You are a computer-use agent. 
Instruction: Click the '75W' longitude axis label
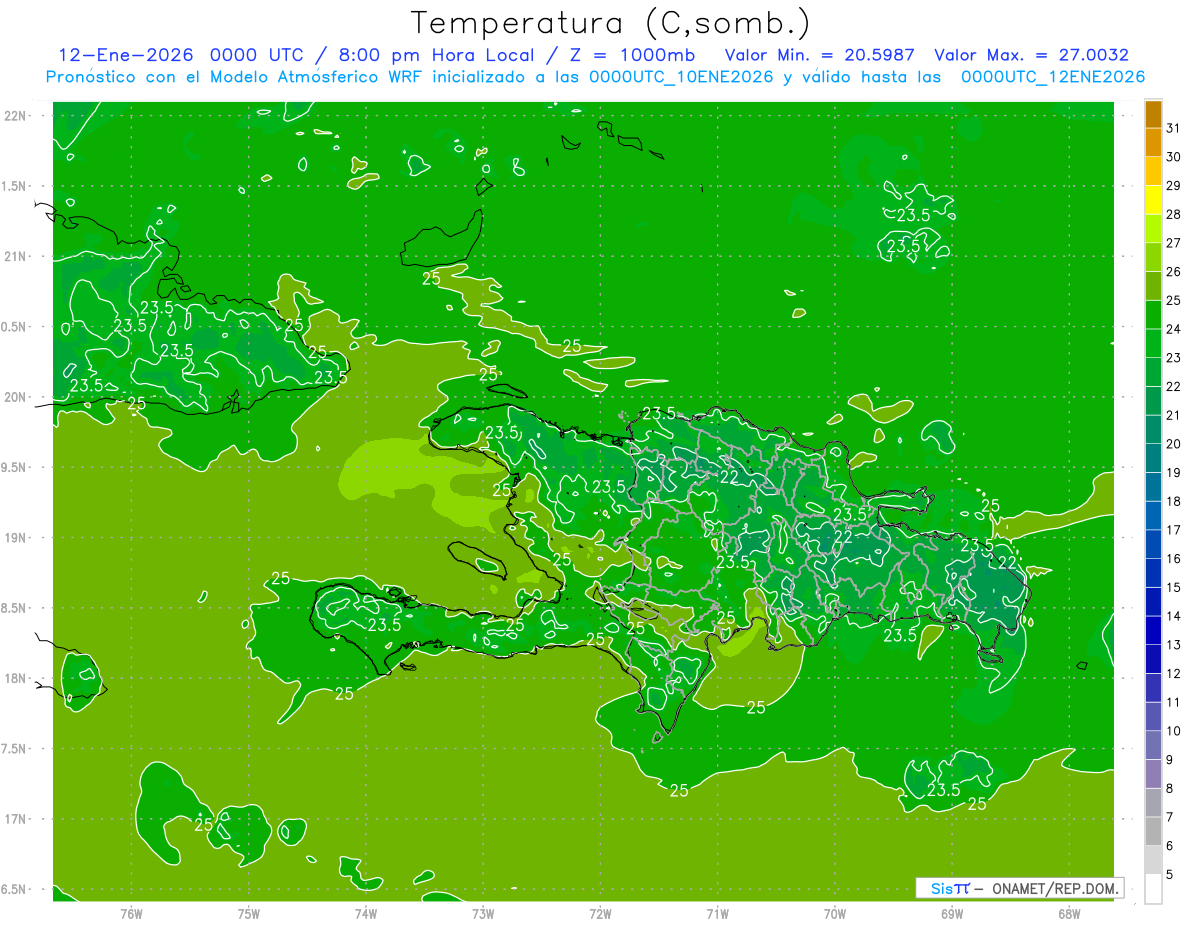coord(249,914)
